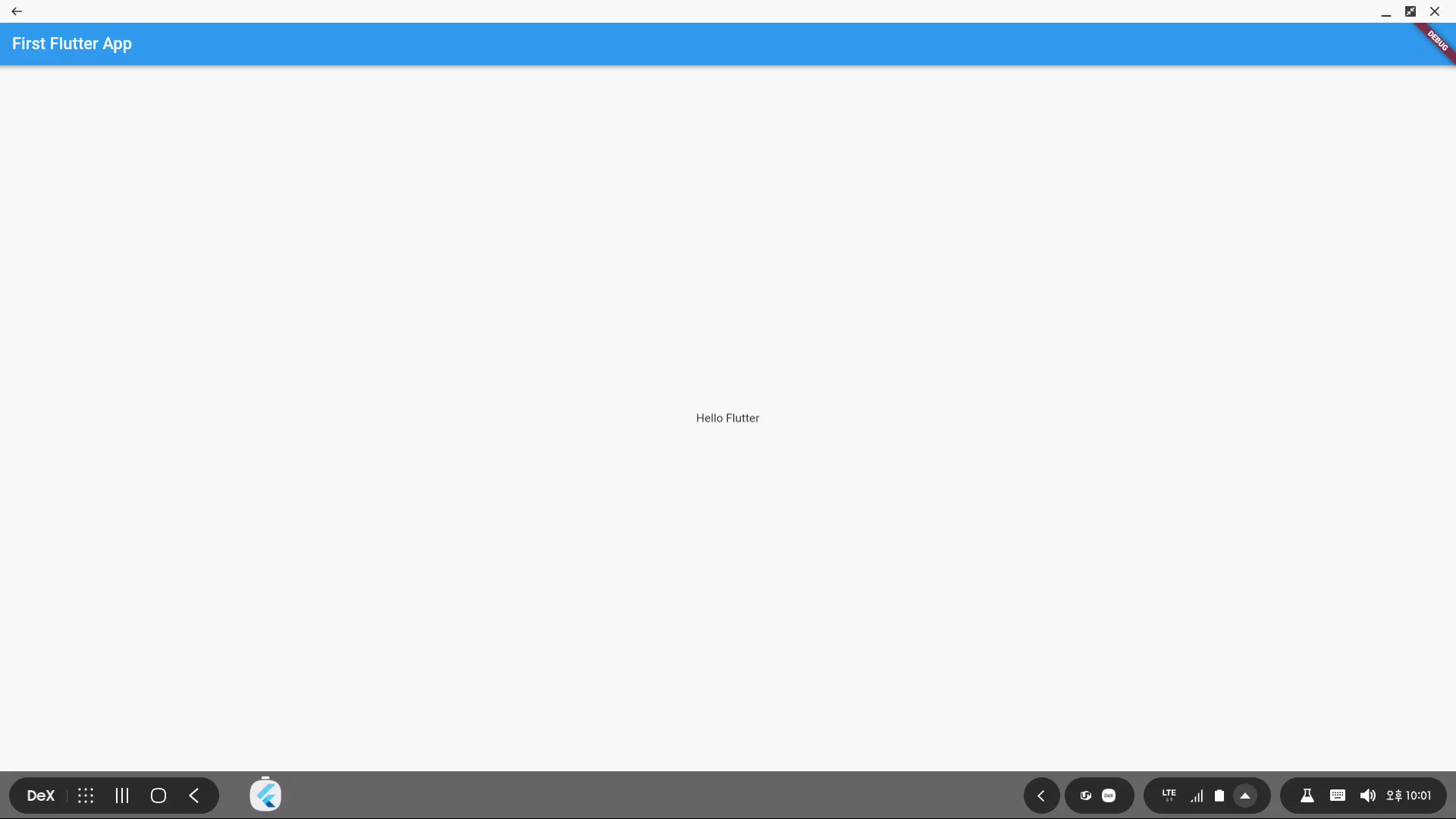Open the DeX apps grid
This screenshot has height=819, width=1456.
click(86, 795)
